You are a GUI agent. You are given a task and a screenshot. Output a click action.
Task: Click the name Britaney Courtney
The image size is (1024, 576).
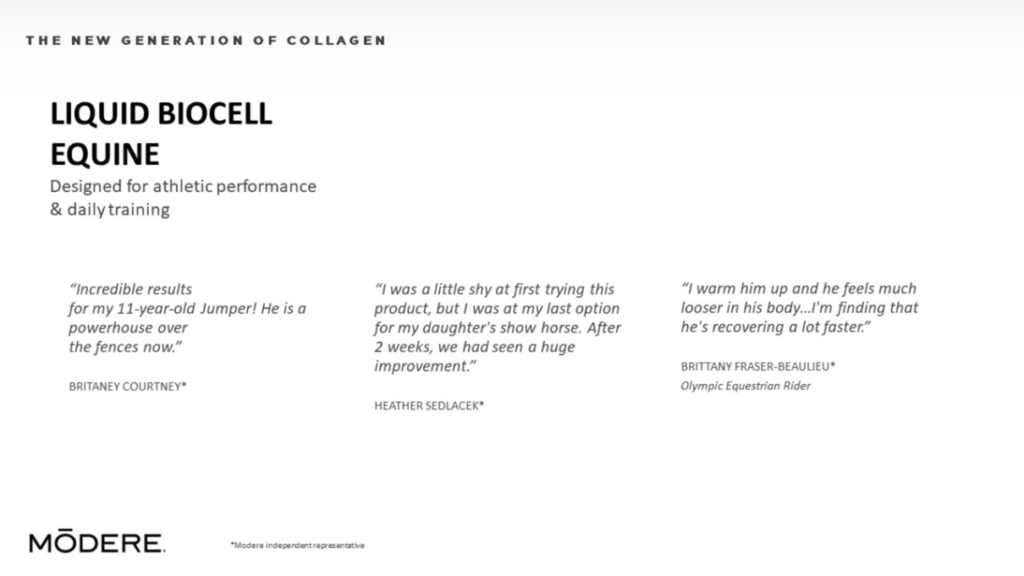click(127, 387)
